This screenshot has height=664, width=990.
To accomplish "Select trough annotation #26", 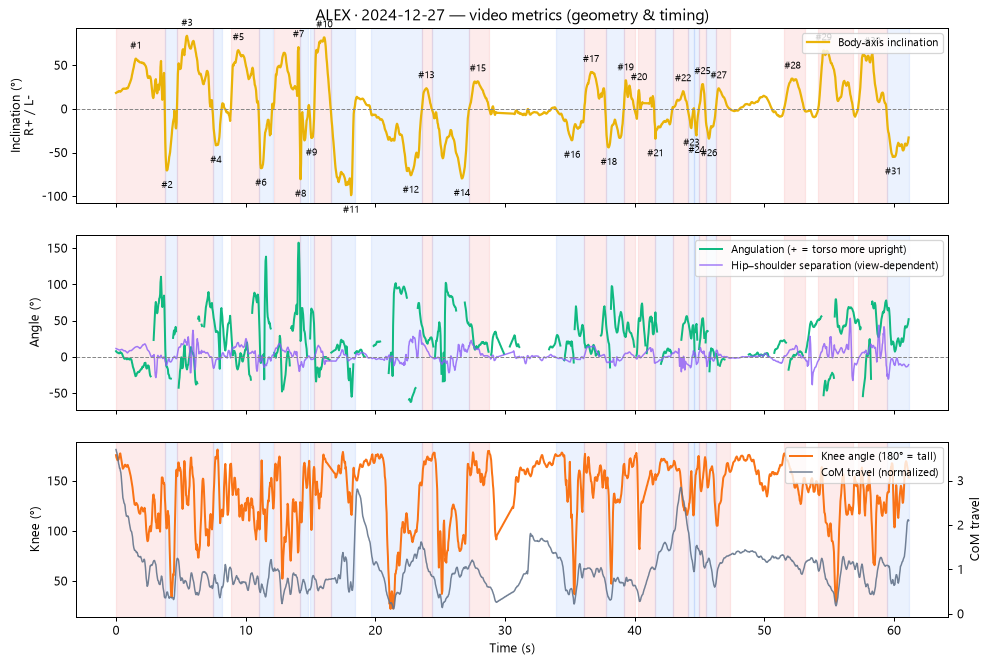I will click(709, 153).
